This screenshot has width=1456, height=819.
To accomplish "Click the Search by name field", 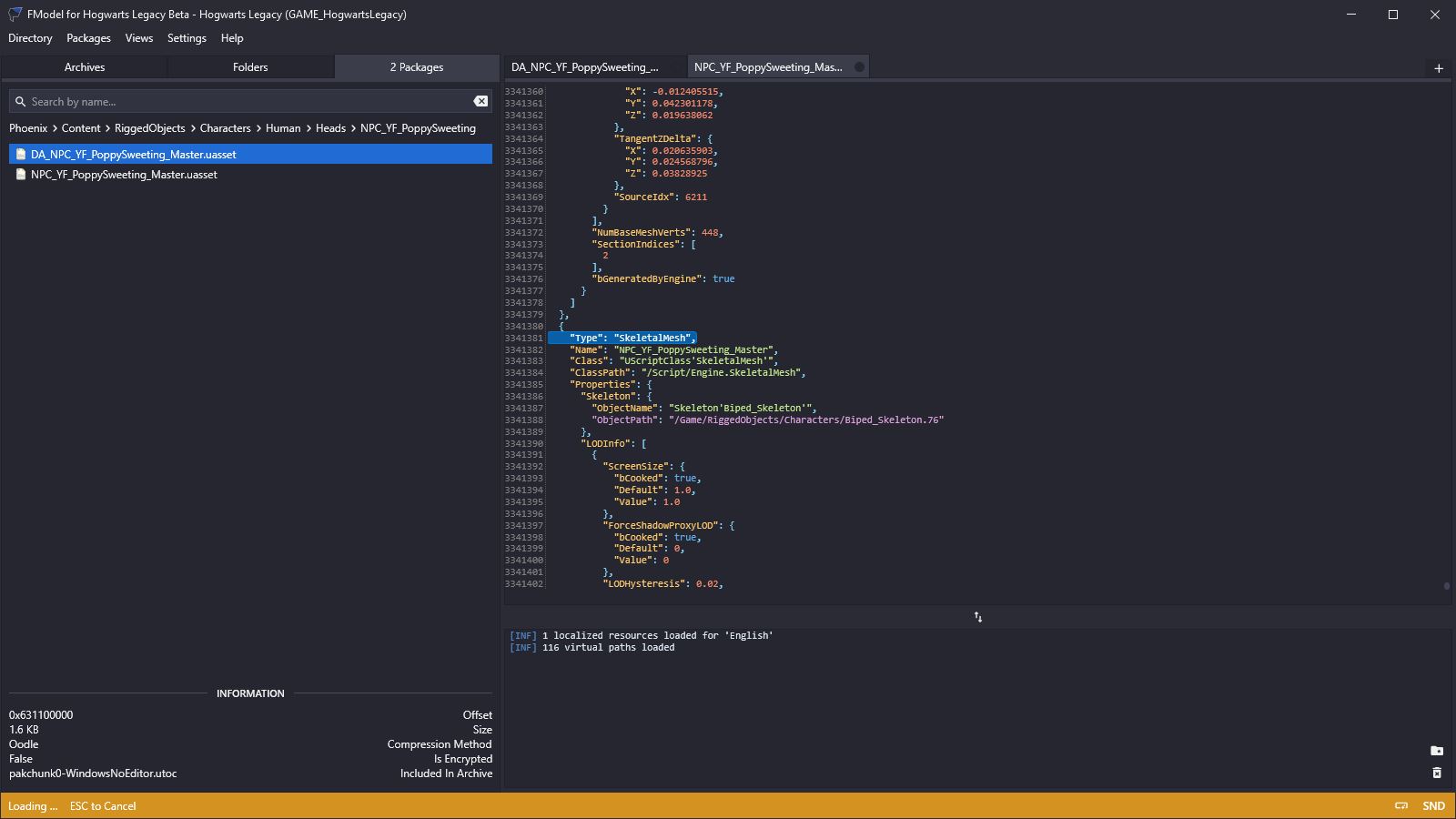I will pos(250,102).
